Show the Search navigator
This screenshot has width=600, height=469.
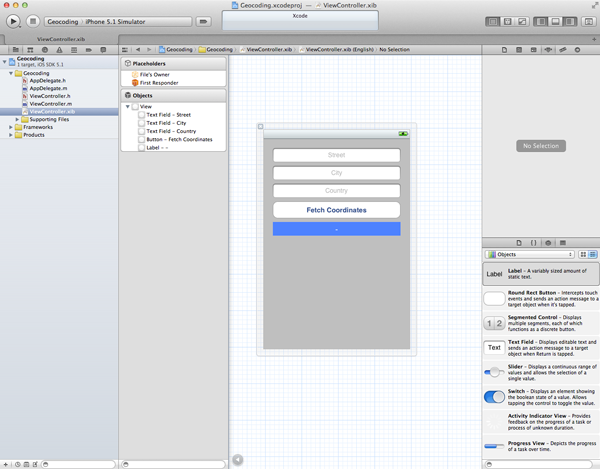(45, 50)
